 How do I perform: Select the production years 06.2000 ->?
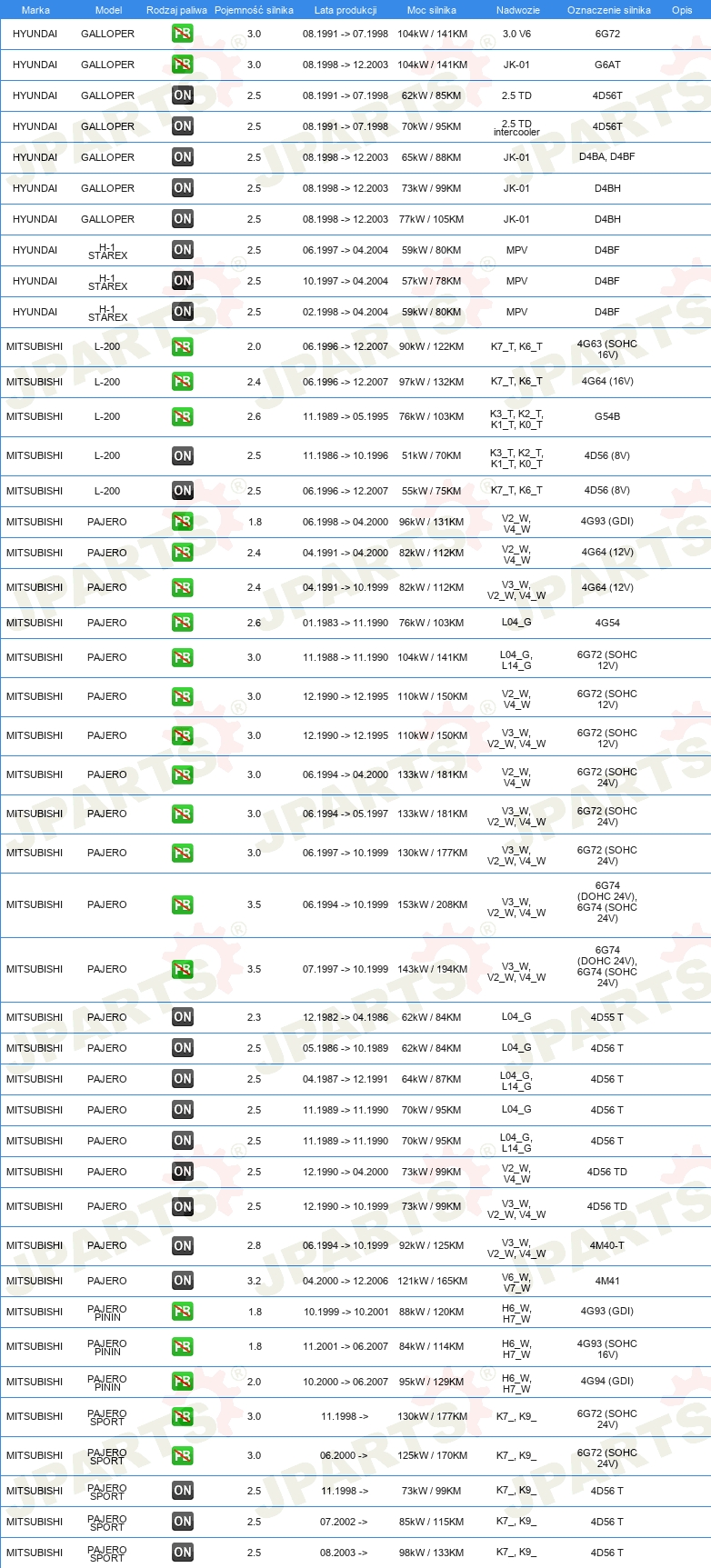(x=344, y=1455)
